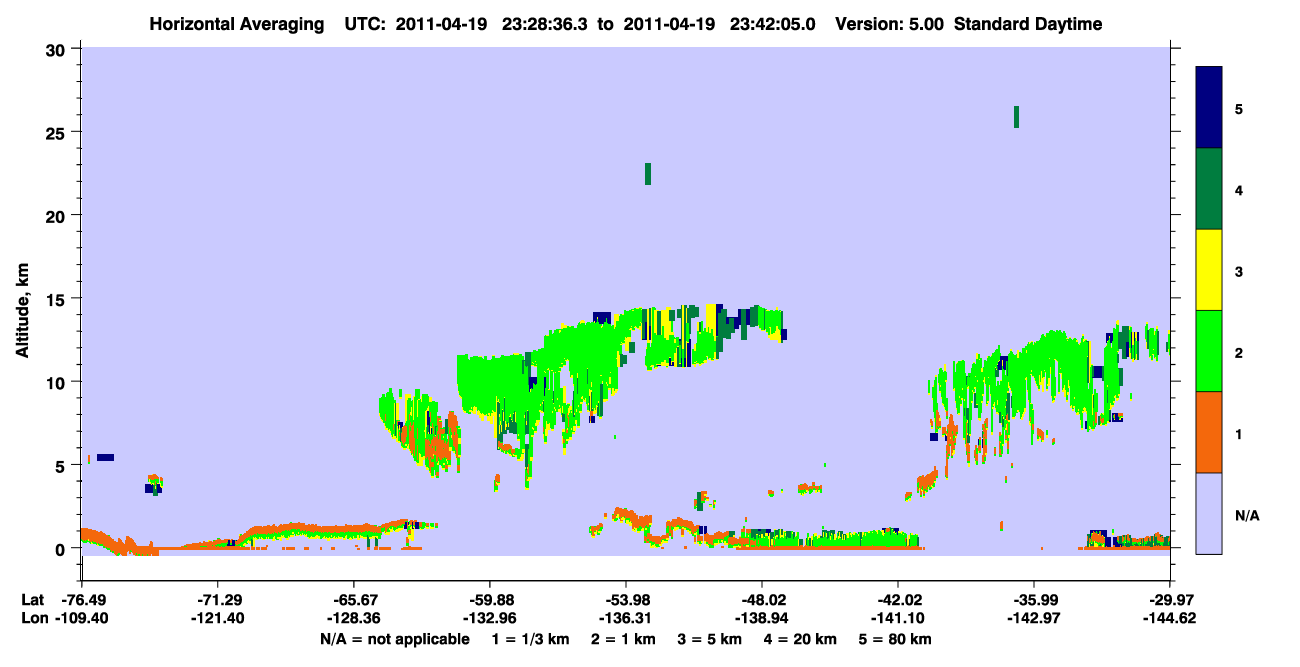The width and height of the screenshot is (1300, 667).
Task: Click the isolated green feature near 26 km altitude
Action: (x=1016, y=117)
